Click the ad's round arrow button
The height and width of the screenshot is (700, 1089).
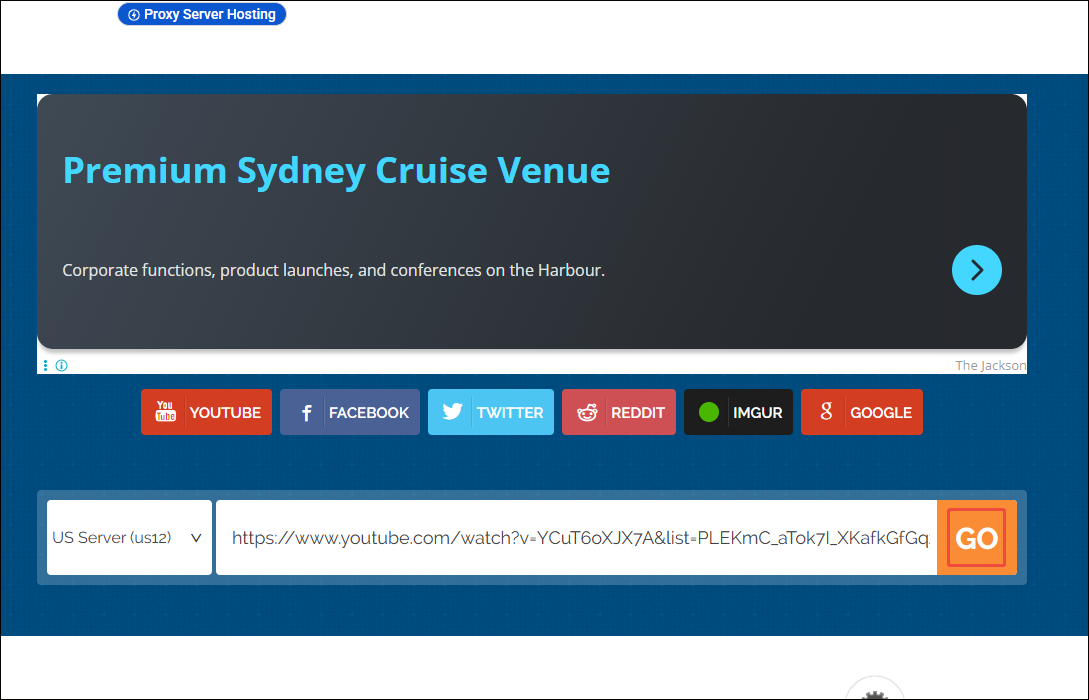[976, 269]
